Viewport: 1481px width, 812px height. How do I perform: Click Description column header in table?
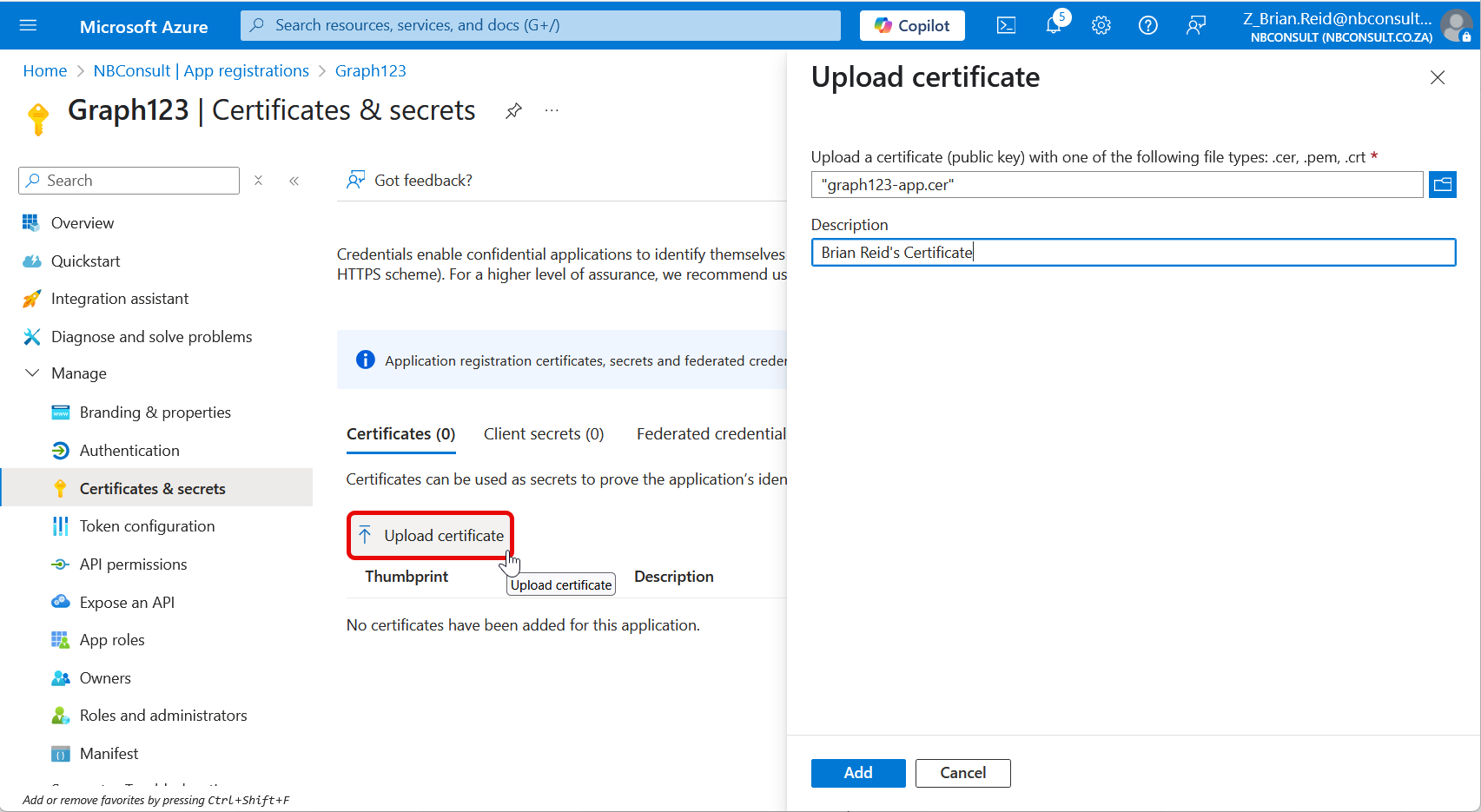[674, 577]
